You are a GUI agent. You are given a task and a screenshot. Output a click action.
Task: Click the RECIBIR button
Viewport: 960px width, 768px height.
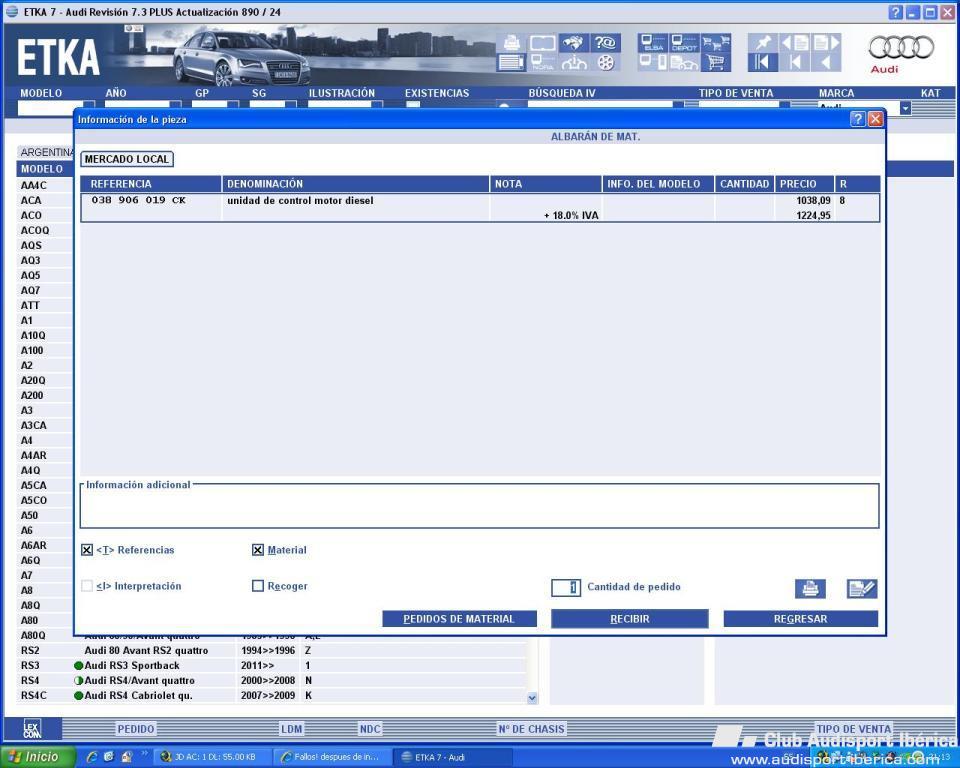coord(629,619)
